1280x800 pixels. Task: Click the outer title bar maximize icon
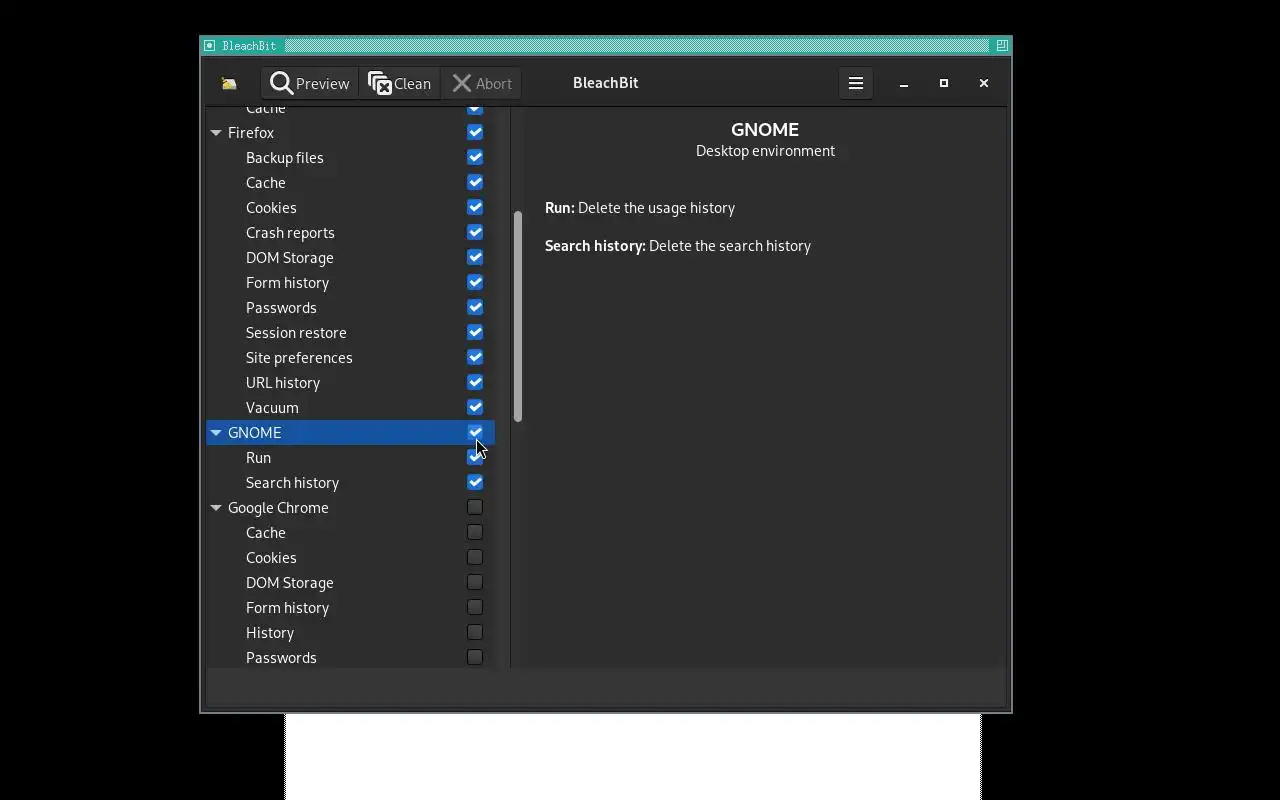point(1001,45)
